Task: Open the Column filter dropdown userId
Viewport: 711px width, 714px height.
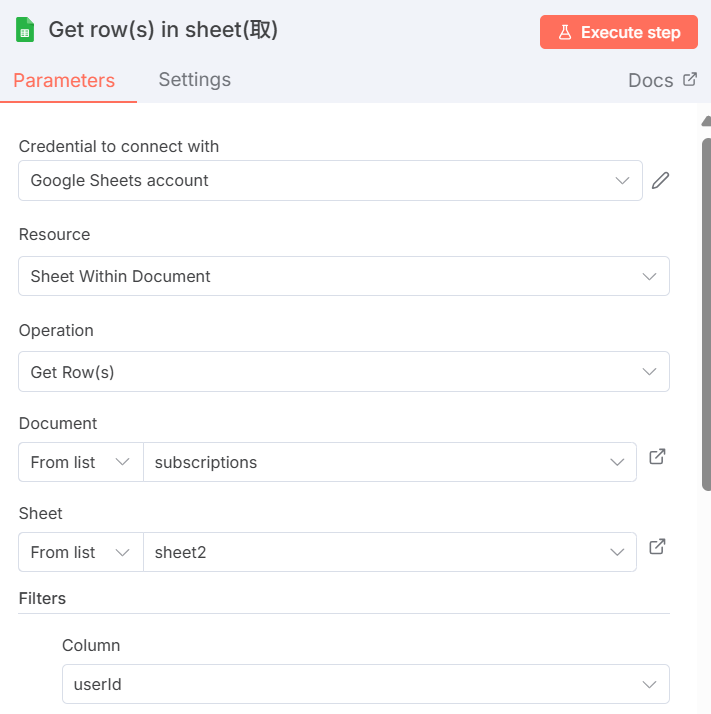Action: tap(365, 685)
